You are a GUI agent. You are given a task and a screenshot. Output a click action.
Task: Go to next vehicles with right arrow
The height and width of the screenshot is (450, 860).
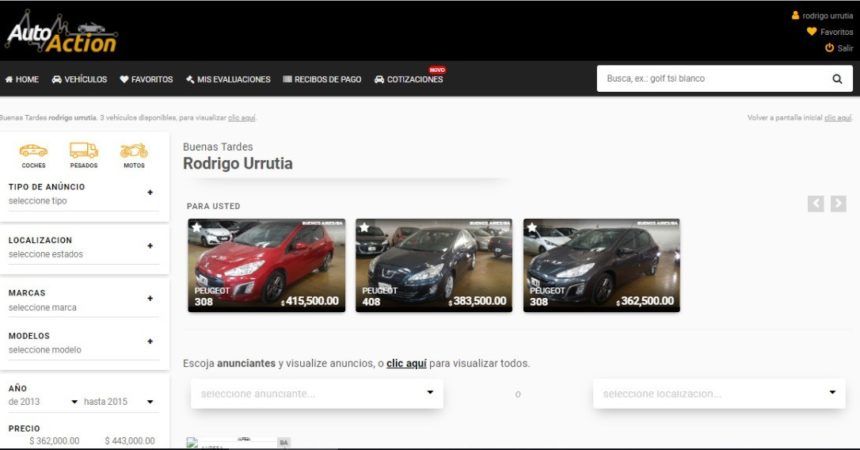tap(838, 204)
